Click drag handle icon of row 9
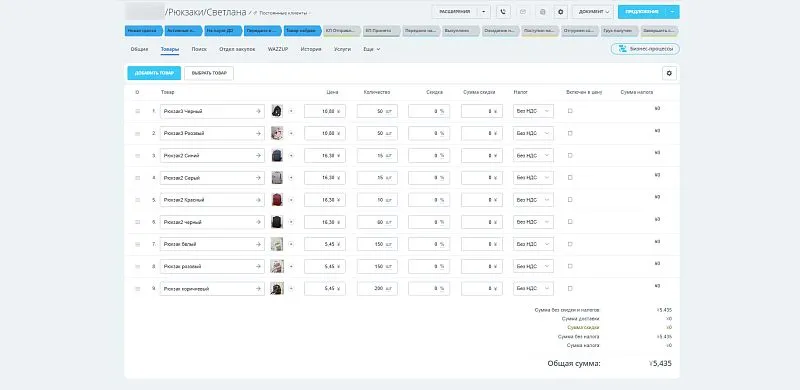800x390 pixels. (137, 289)
